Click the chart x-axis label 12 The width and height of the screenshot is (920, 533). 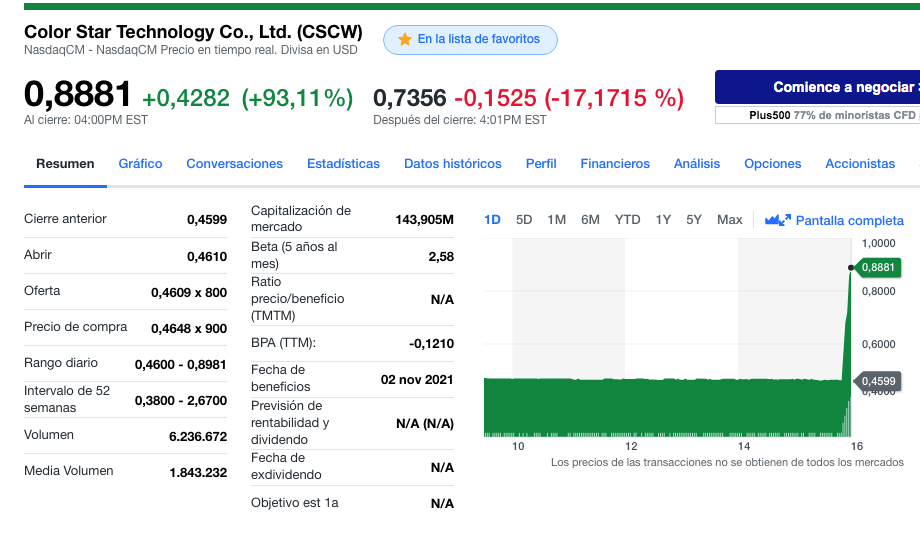click(631, 446)
